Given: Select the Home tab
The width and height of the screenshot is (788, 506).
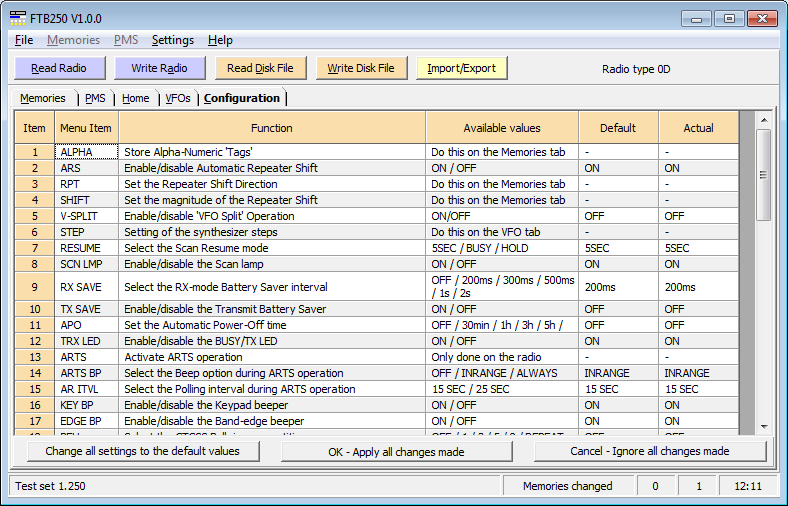Looking at the screenshot, I should 136,98.
